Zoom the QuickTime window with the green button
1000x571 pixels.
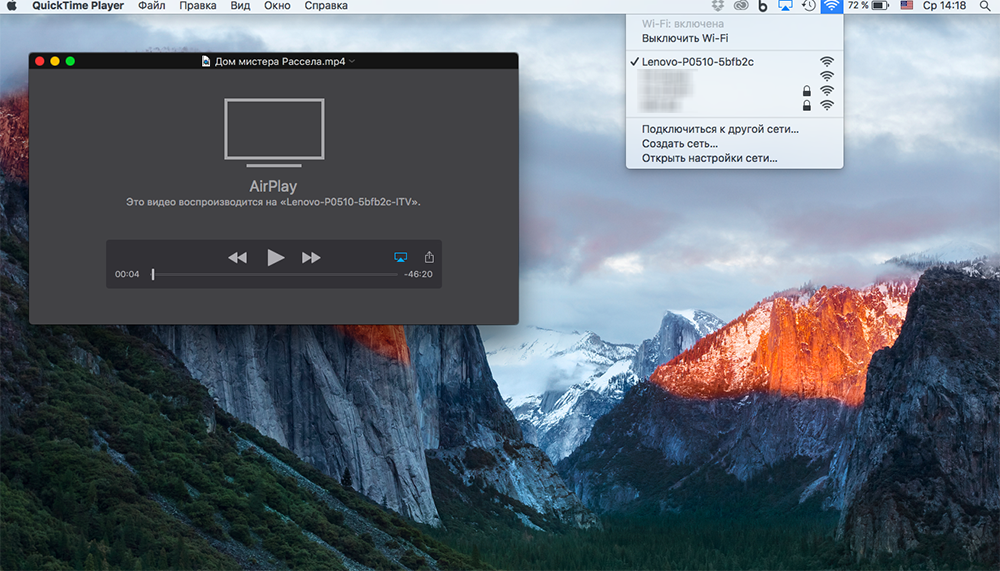click(x=70, y=61)
